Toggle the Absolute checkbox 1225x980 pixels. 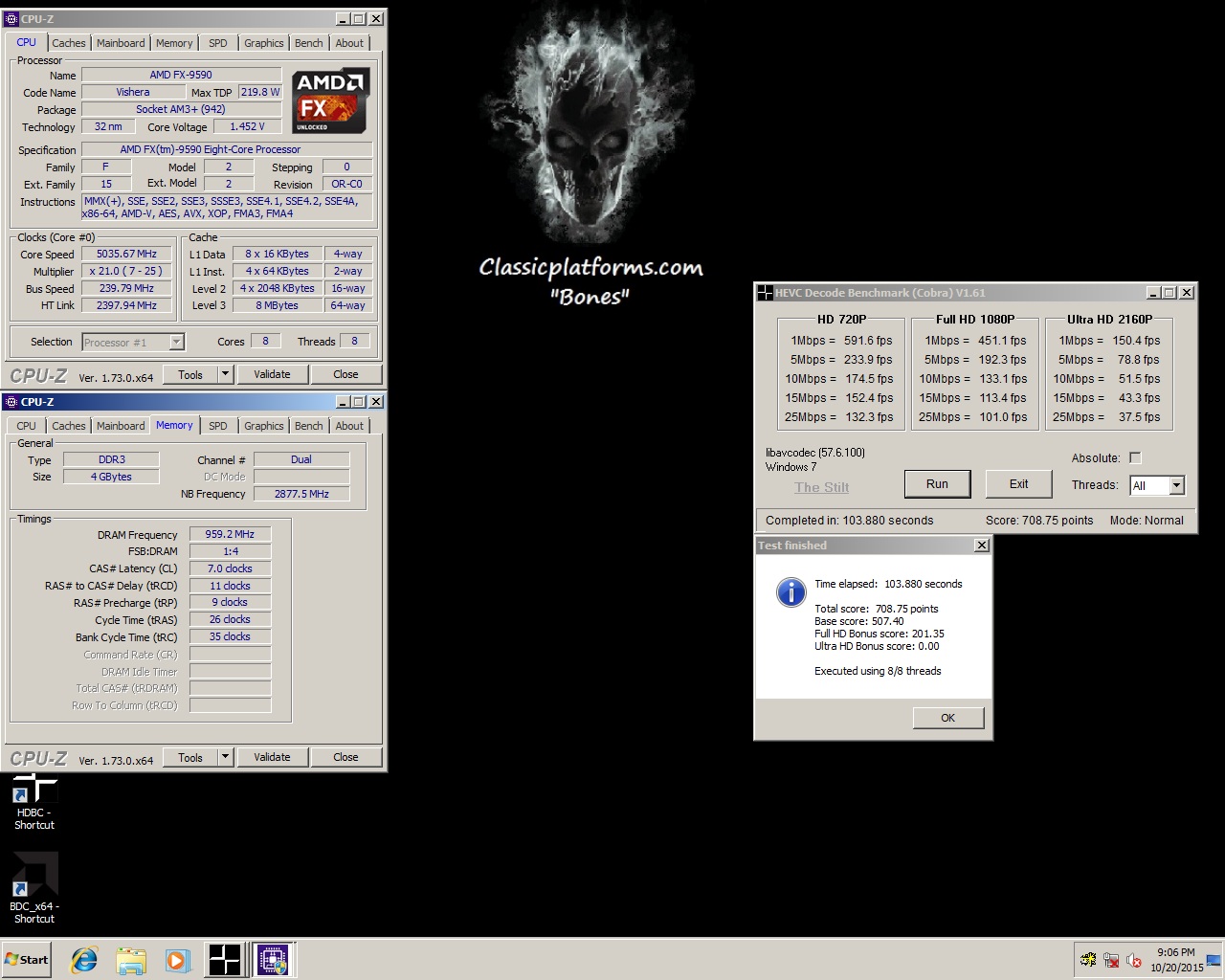pyautogui.click(x=1135, y=457)
